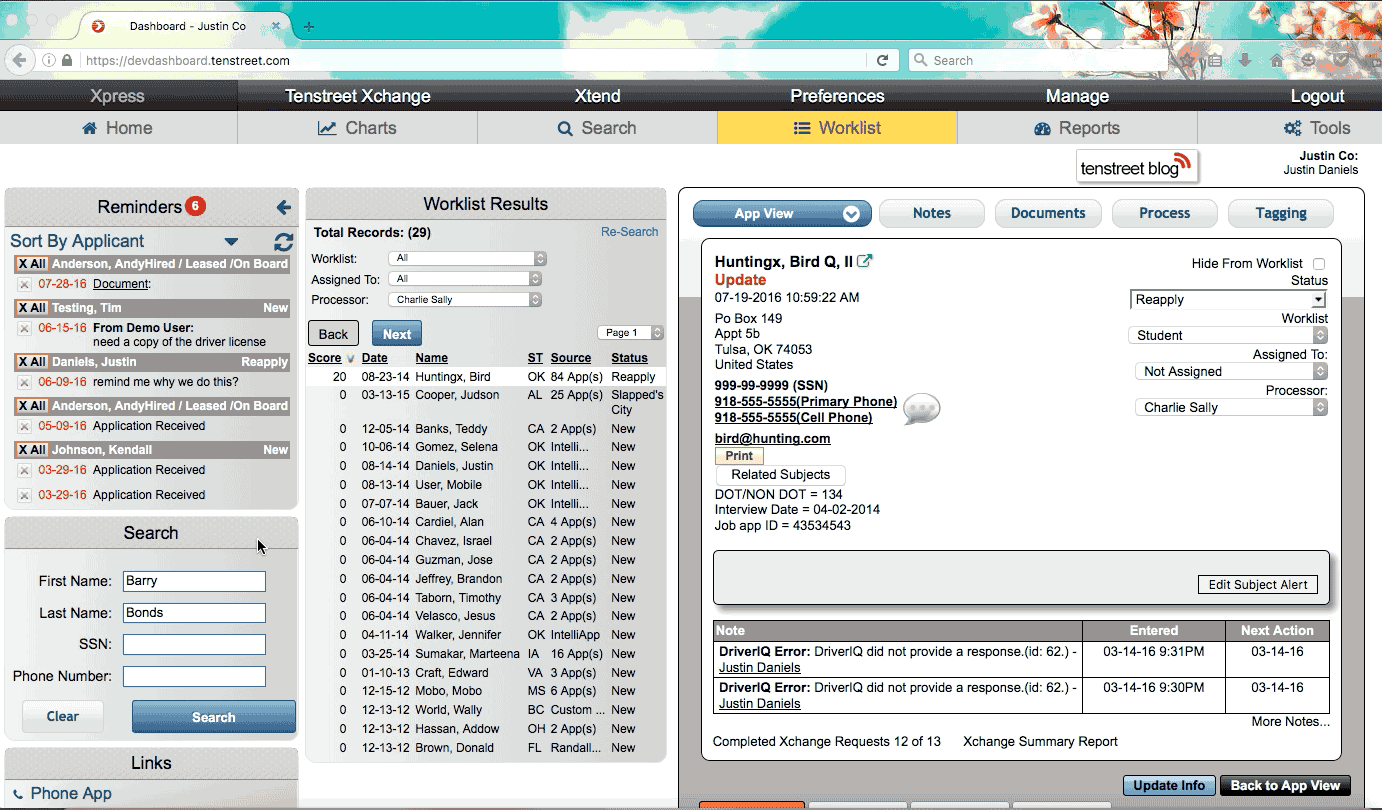Image resolution: width=1382 pixels, height=810 pixels.
Task: Click the blue Search button
Action: tap(214, 717)
